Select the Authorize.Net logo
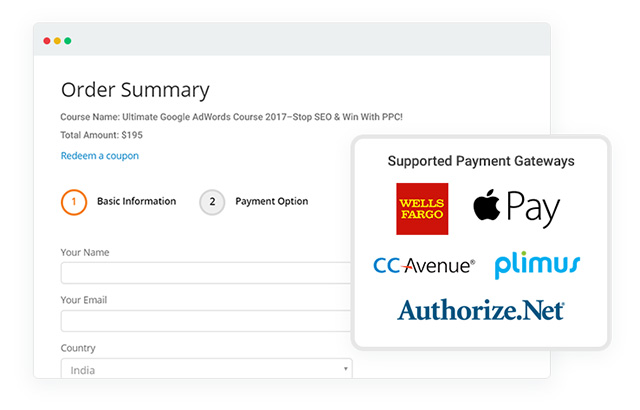The height and width of the screenshot is (410, 640). (x=480, y=309)
